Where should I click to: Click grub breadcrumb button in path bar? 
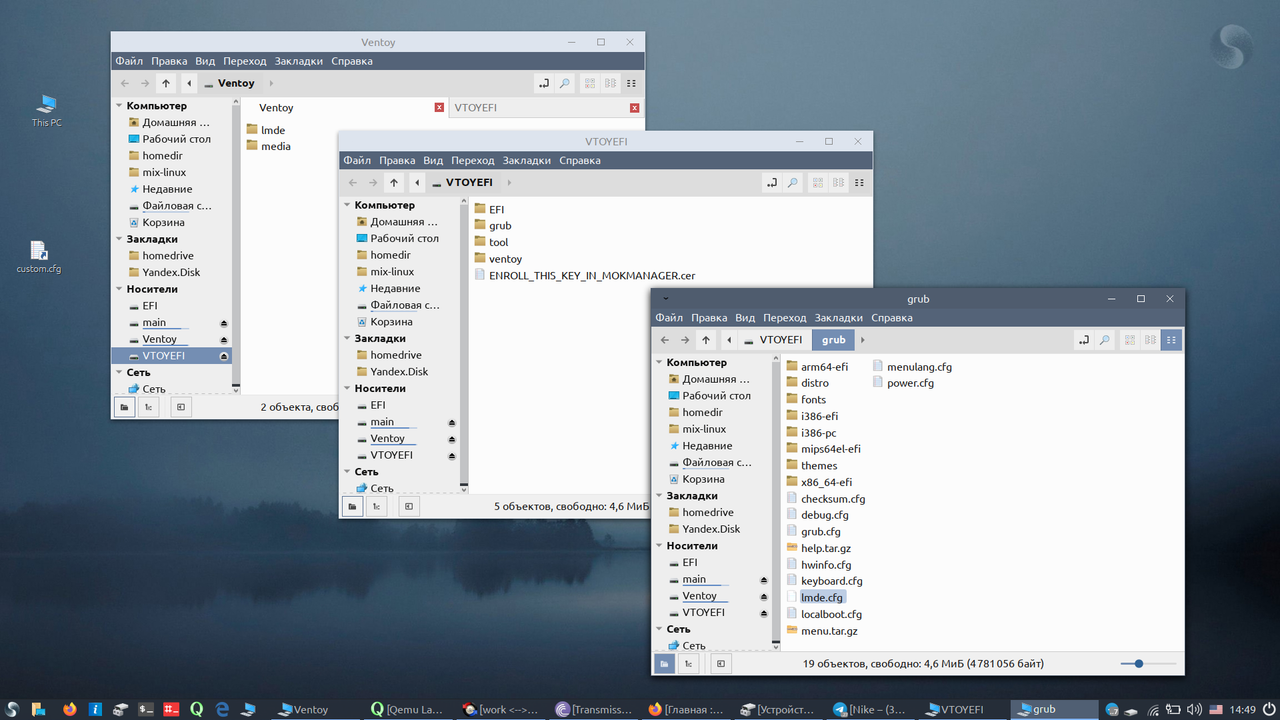point(834,340)
